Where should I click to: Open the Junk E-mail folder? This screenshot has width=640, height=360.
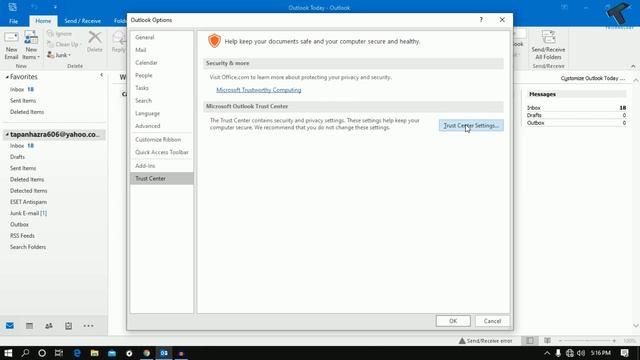pyautogui.click(x=28, y=213)
